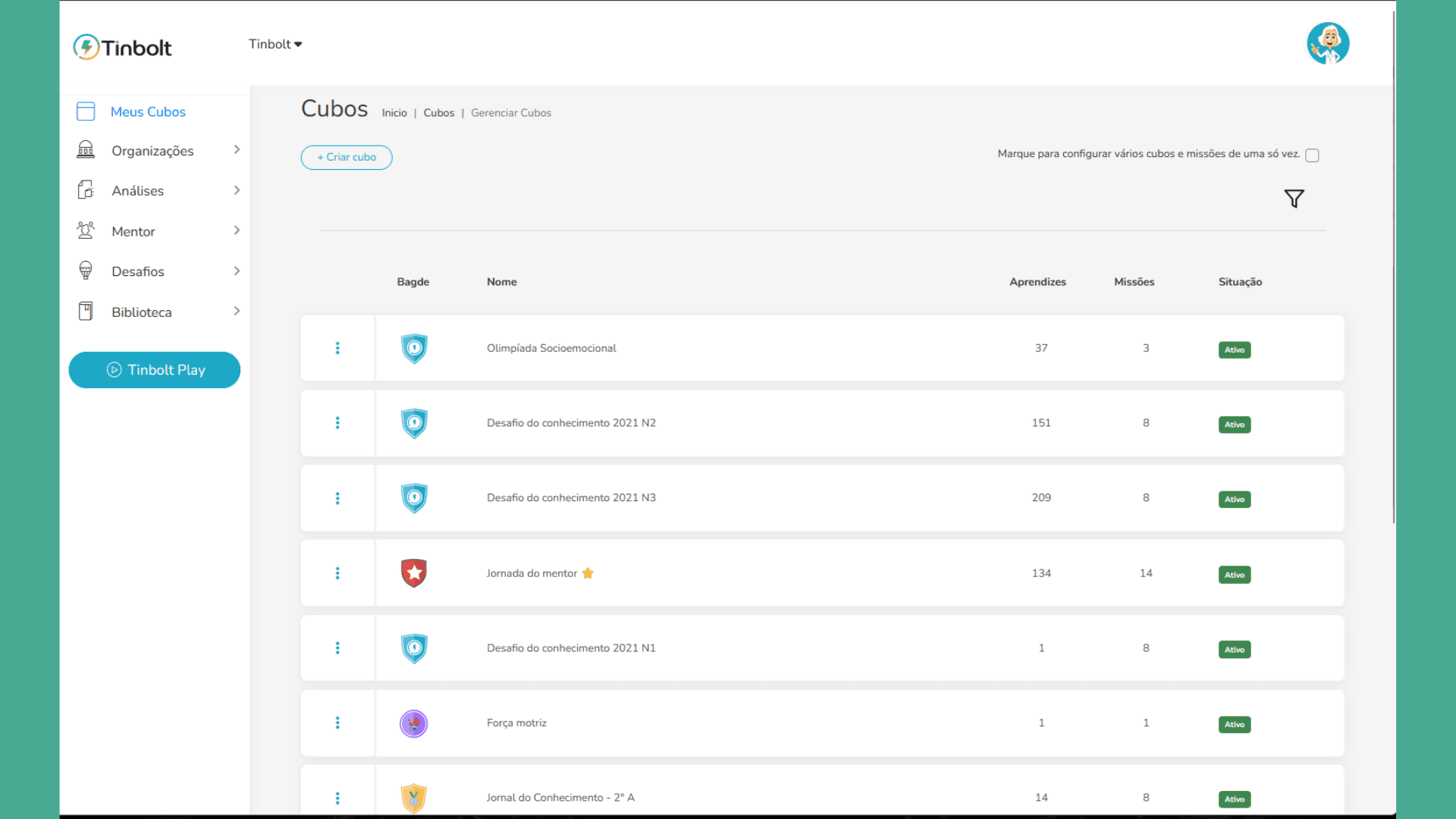Click the page vertical scrollbar
The height and width of the screenshot is (819, 1456).
point(1394,265)
